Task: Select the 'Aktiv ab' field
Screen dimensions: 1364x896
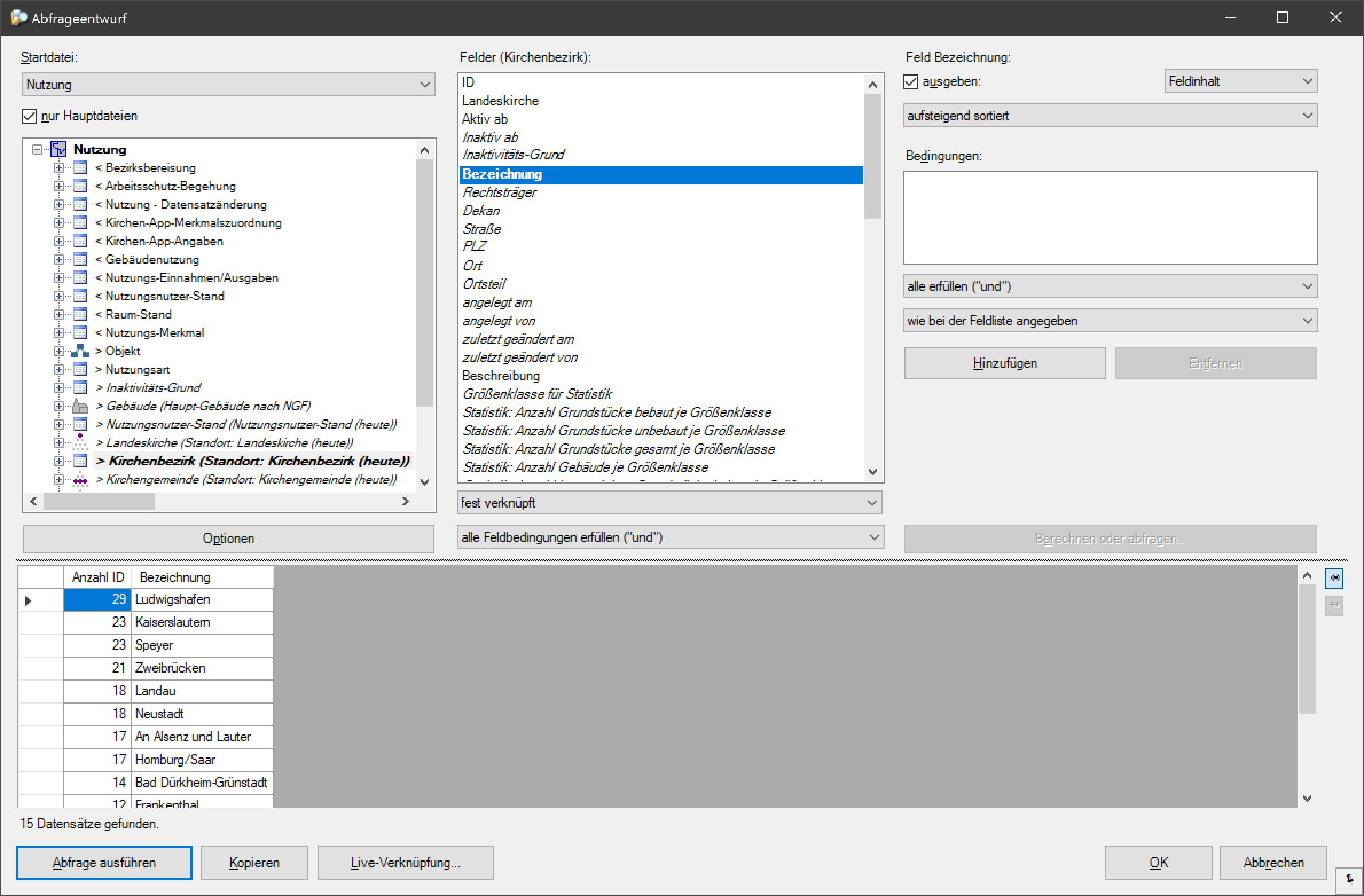Action: (x=661, y=119)
